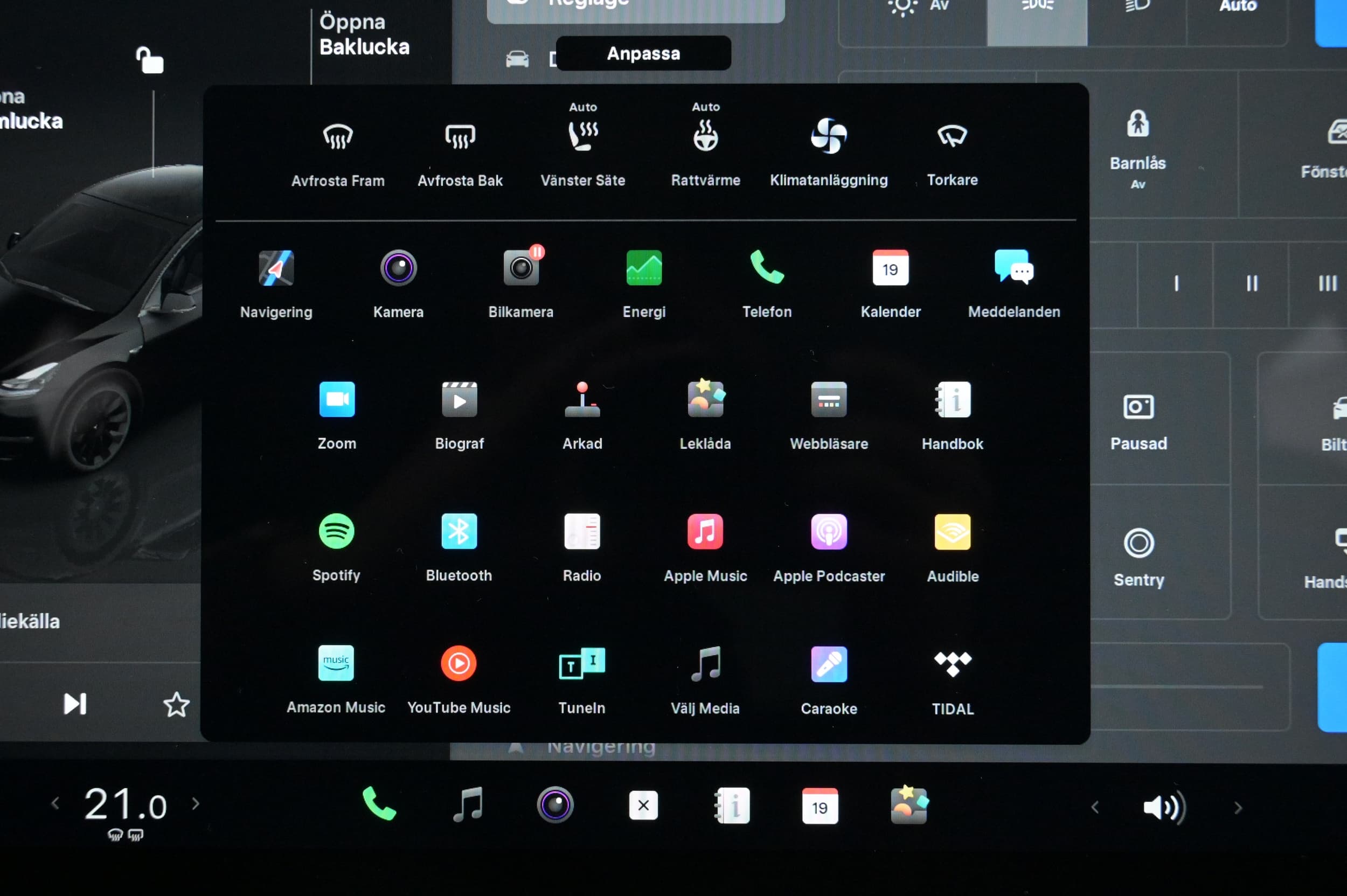Click the Anpassa button

643,53
